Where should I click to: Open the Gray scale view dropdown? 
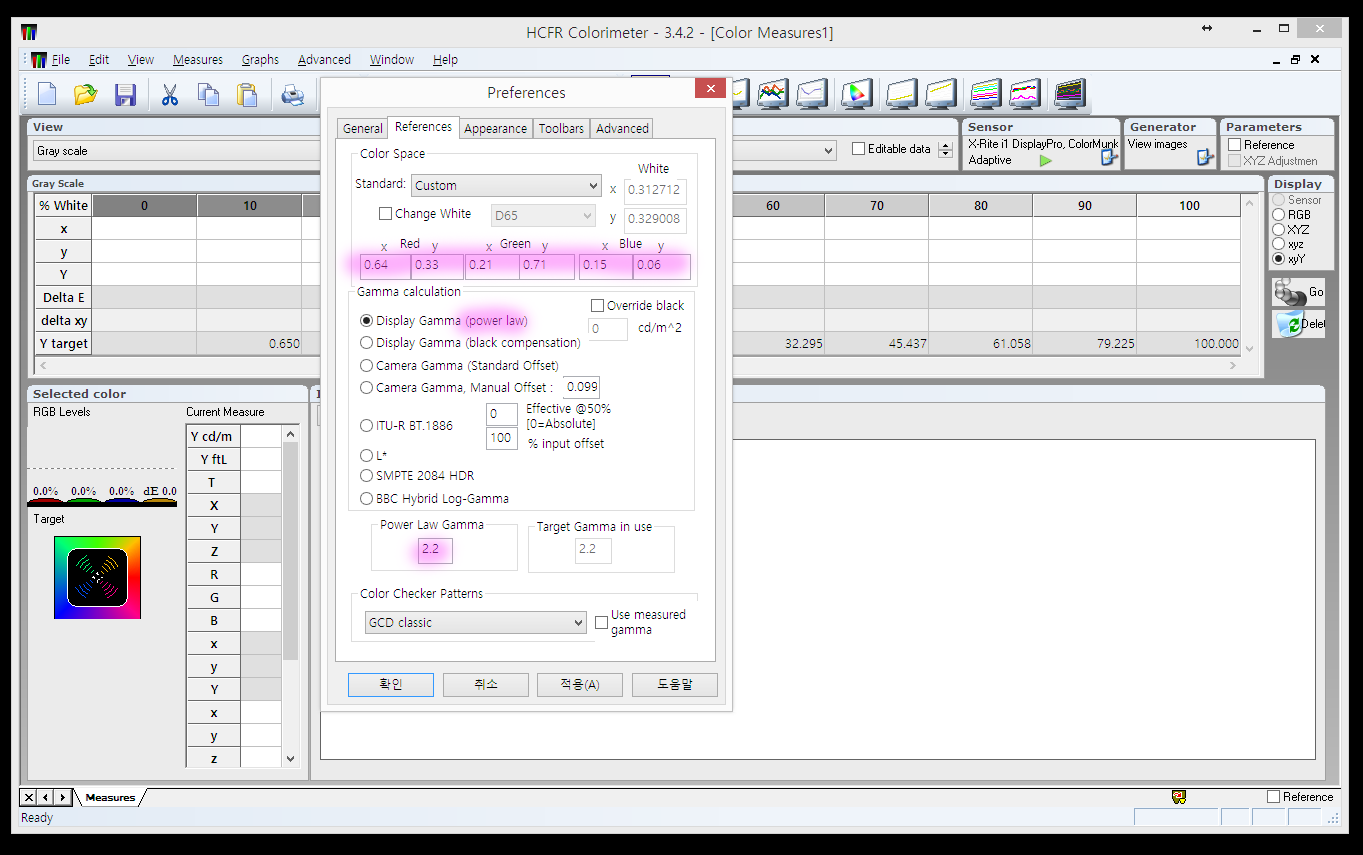[x=827, y=151]
